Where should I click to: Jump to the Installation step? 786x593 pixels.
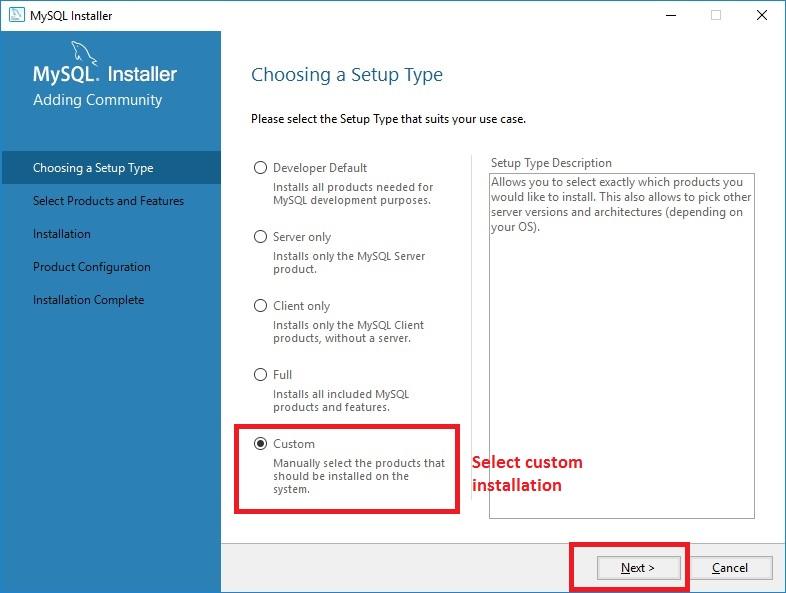pyautogui.click(x=62, y=234)
